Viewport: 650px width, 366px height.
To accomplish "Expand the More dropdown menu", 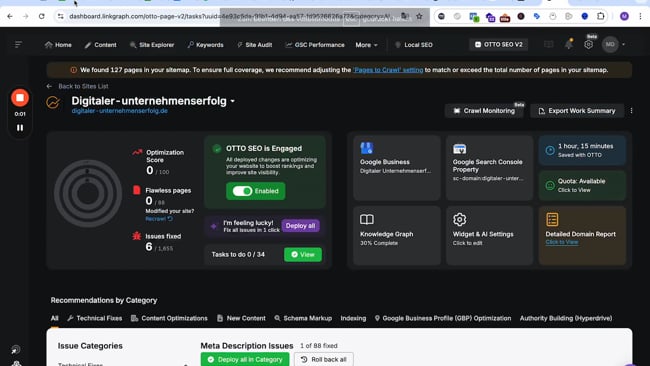I will (366, 45).
